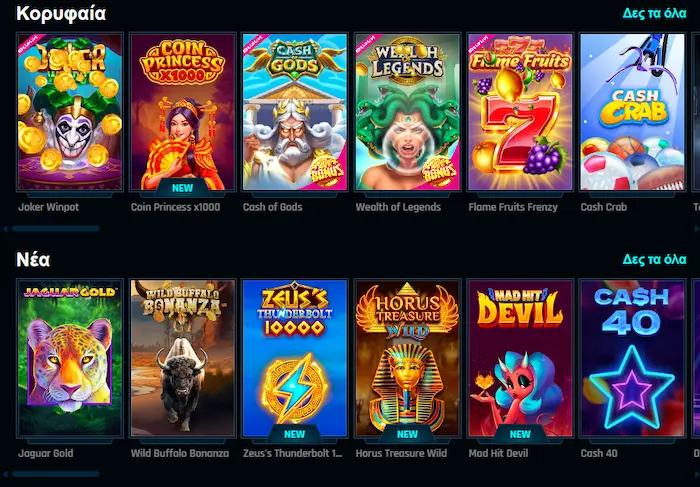Open the Cash of Gods game

point(295,112)
